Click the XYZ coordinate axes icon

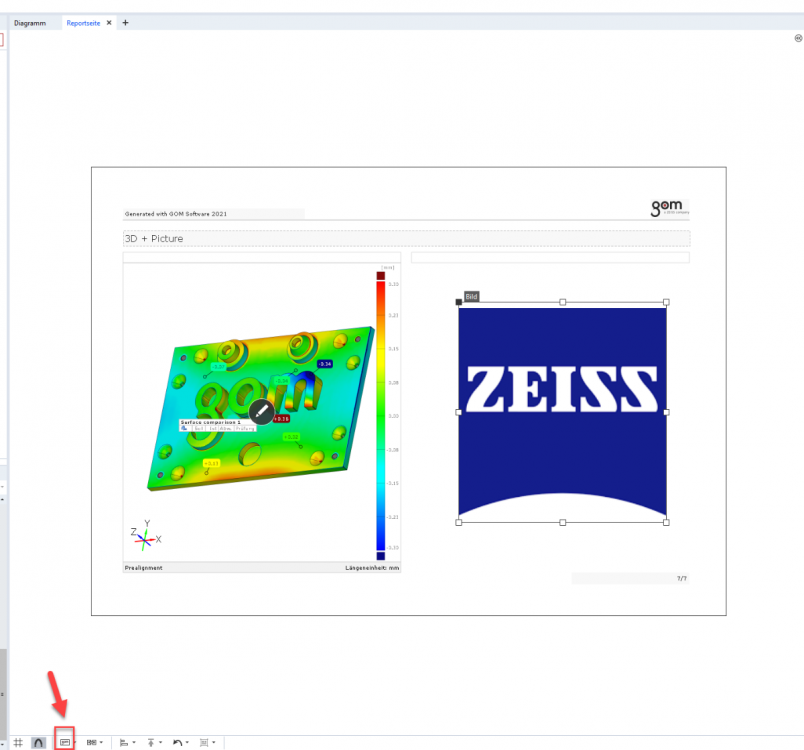click(146, 536)
